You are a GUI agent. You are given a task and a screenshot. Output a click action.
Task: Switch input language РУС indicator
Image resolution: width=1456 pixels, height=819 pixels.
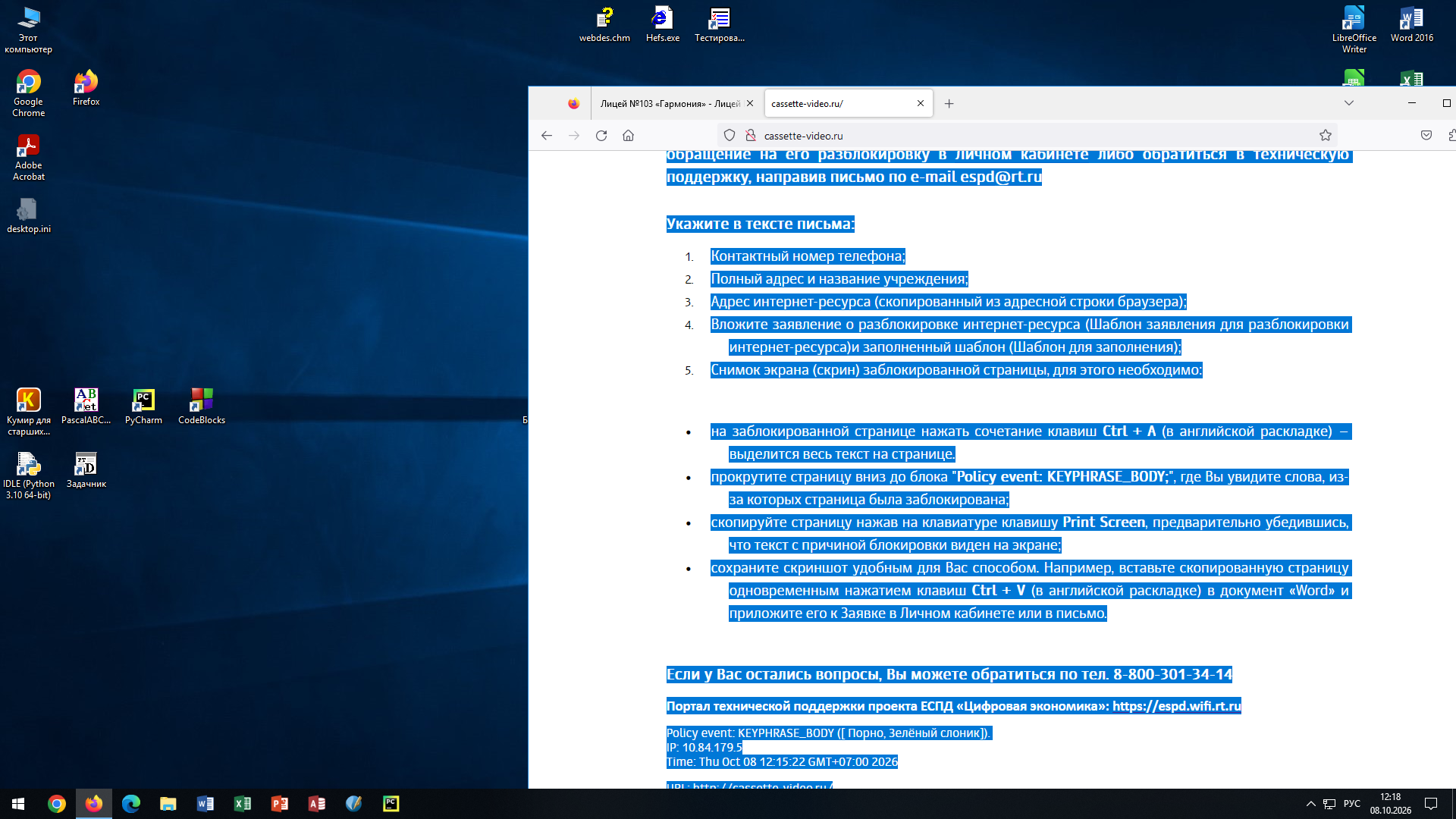[1352, 804]
